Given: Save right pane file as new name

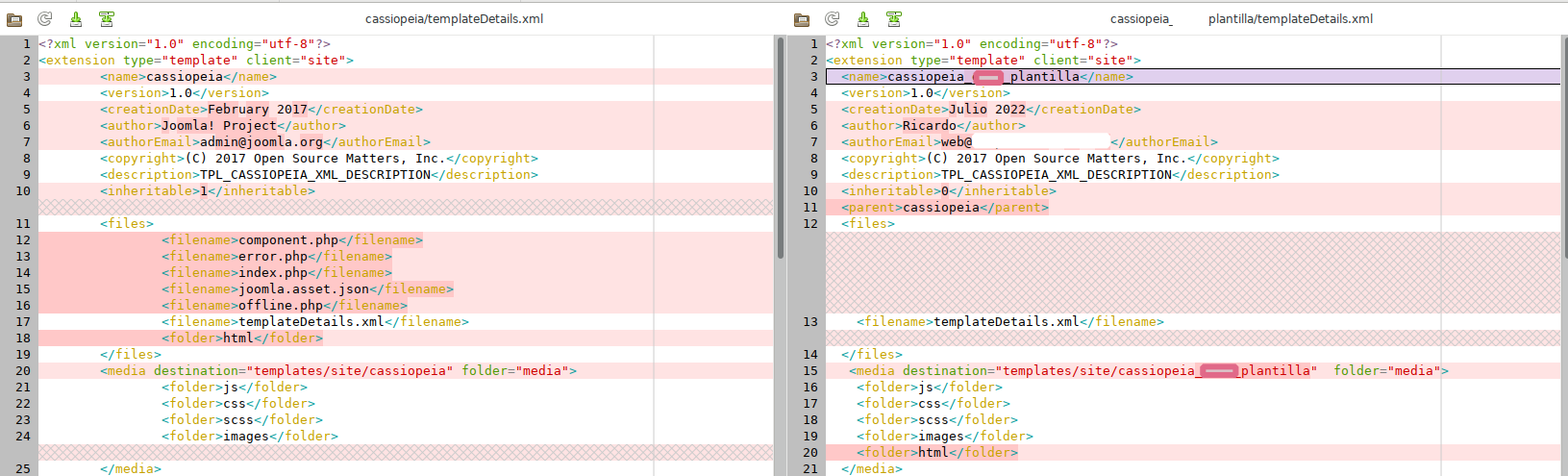Looking at the screenshot, I should 894,19.
